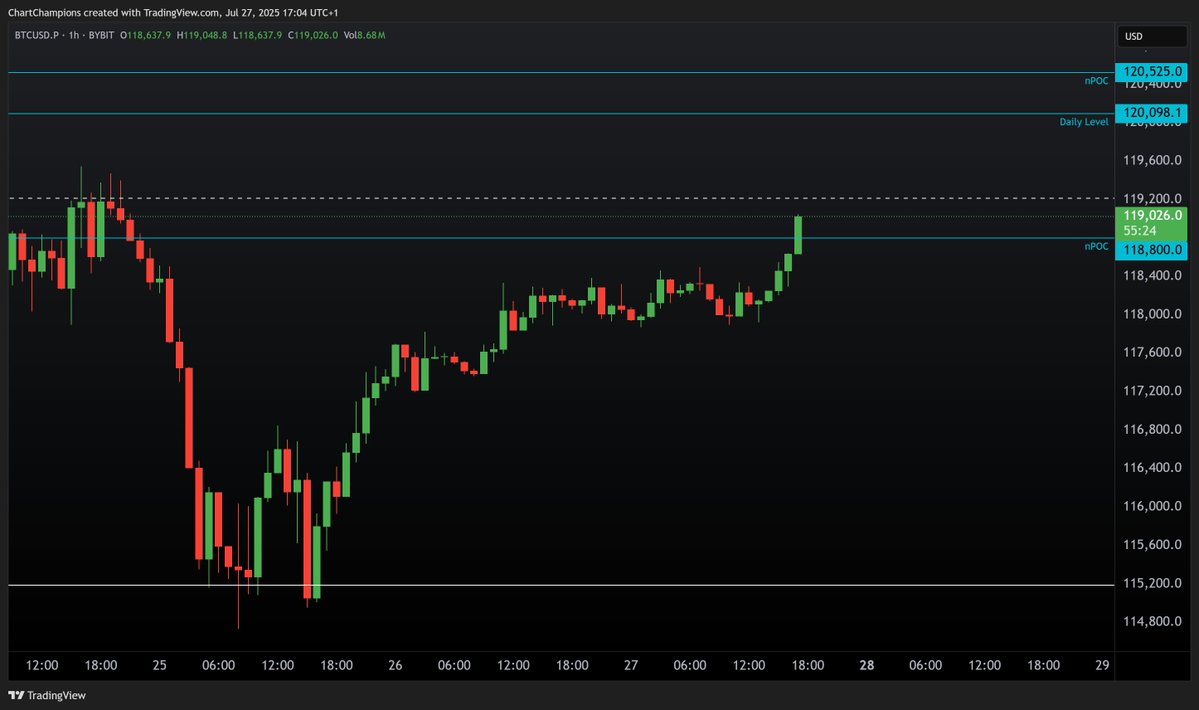1199x710 pixels.
Task: Click the 118,400.0 price axis tick
Action: (x=1152, y=276)
